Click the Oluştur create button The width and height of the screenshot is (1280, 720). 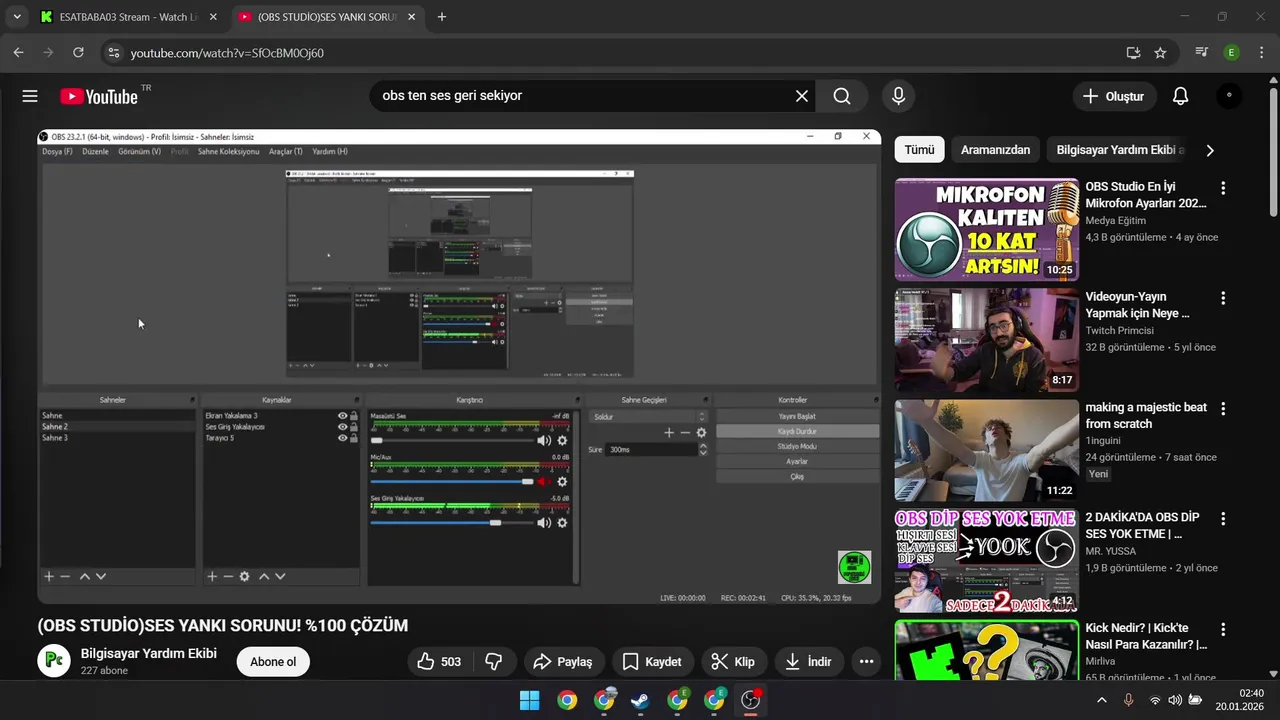(x=1113, y=96)
